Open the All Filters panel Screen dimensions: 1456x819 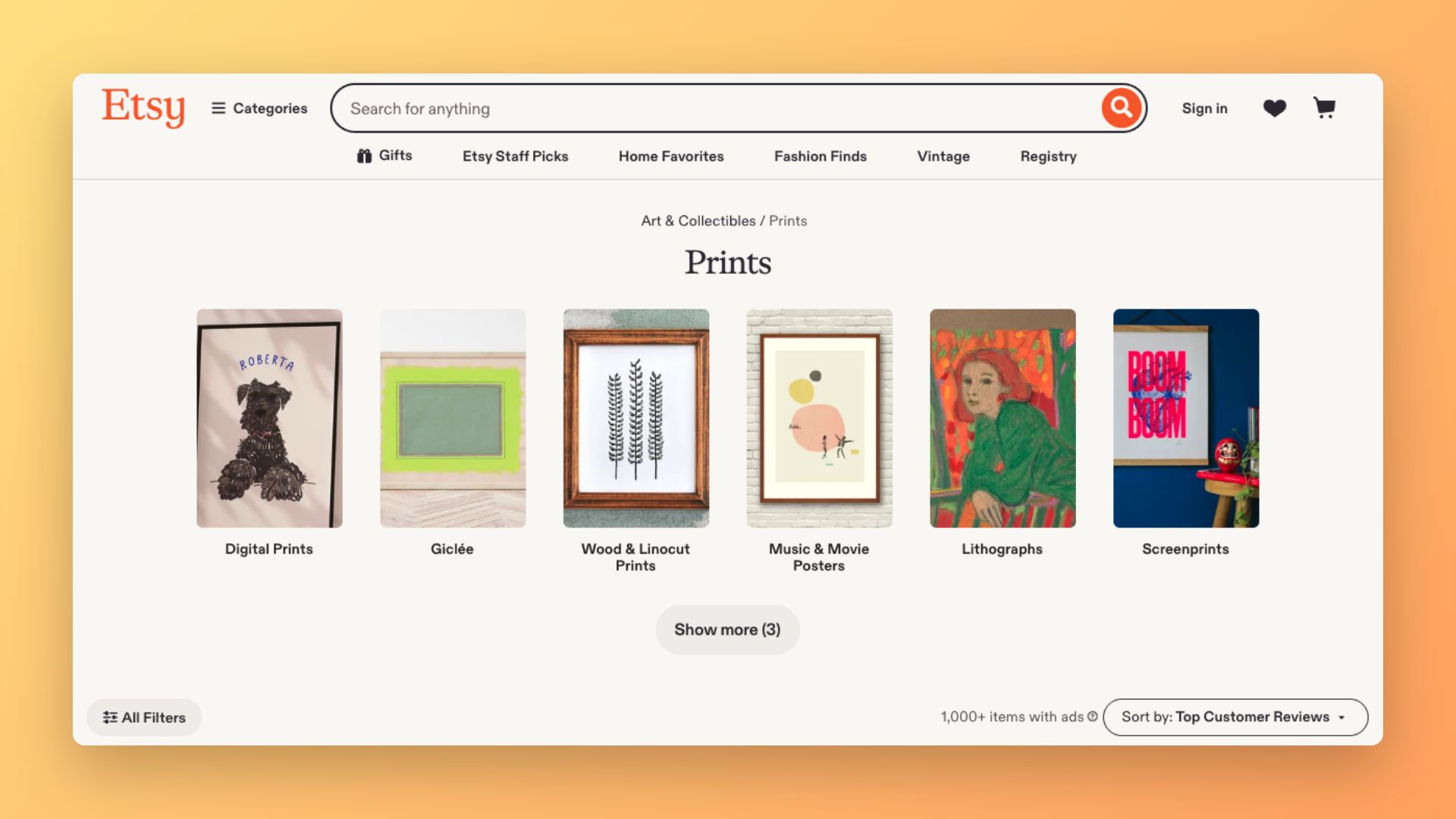tap(144, 717)
